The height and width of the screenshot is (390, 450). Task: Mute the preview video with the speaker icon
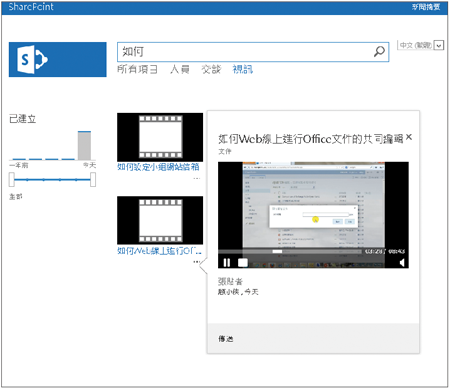pos(402,263)
